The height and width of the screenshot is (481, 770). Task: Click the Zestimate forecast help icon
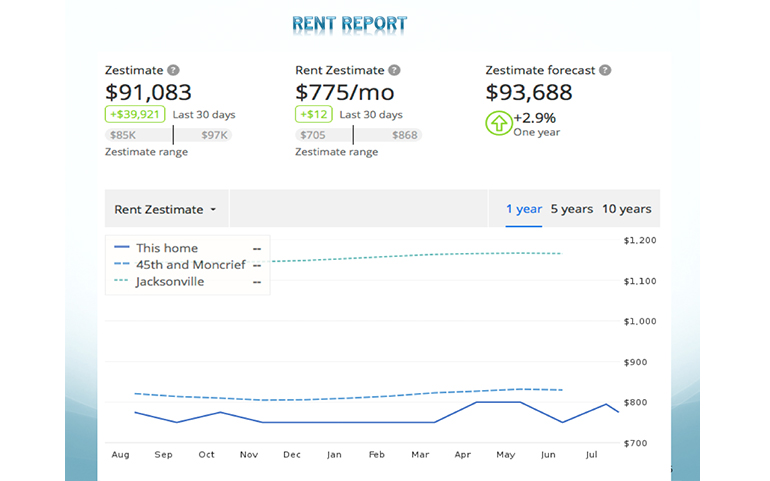(605, 71)
